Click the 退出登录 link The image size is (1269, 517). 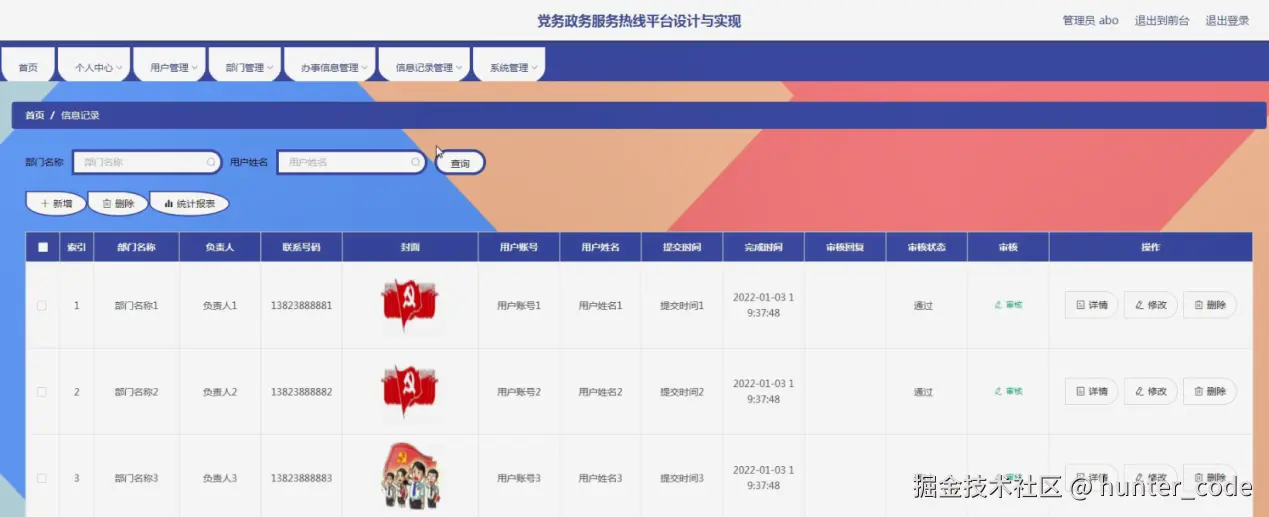pos(1227,20)
